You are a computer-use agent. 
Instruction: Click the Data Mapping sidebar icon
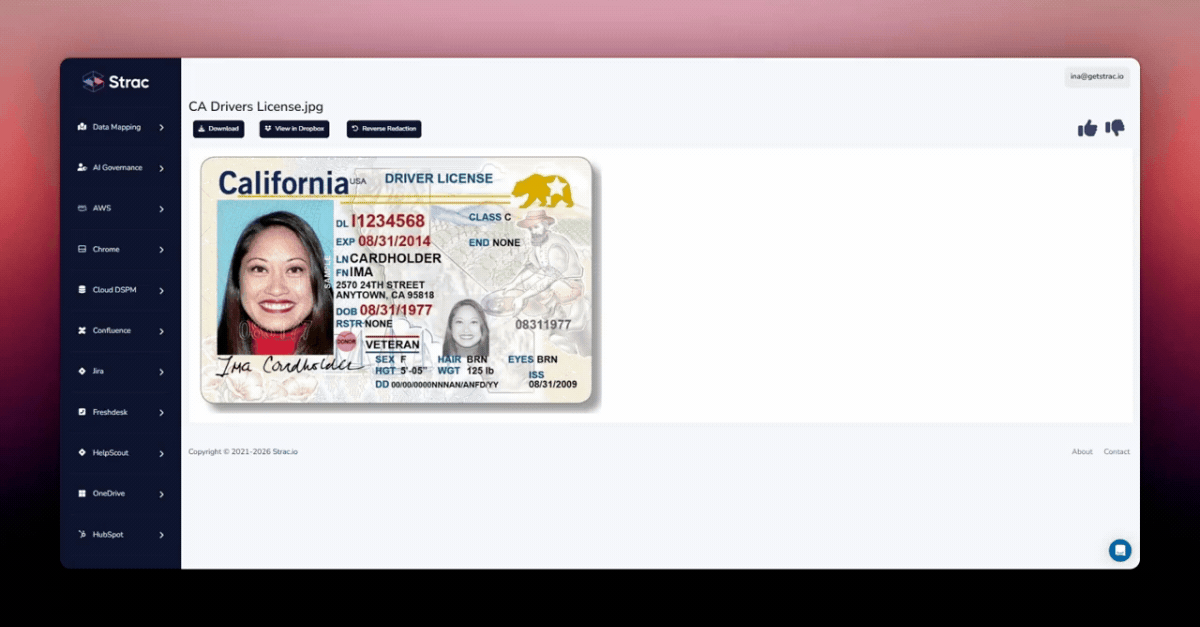[x=82, y=127]
